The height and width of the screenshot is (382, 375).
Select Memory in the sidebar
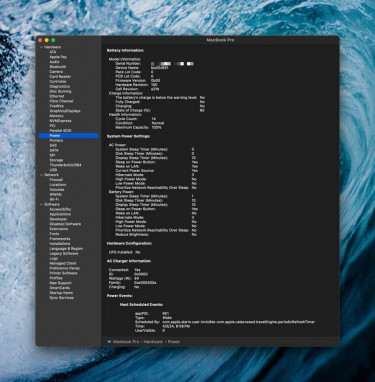click(x=56, y=116)
